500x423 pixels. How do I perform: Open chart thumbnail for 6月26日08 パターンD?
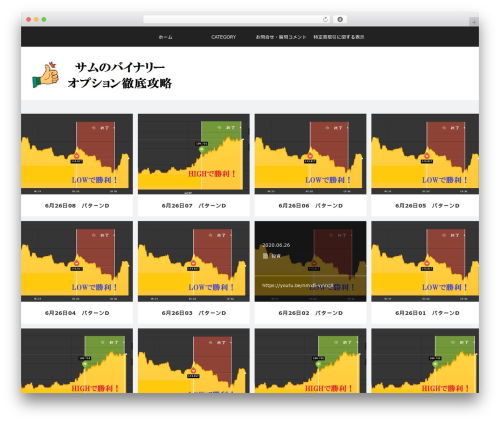pos(77,154)
